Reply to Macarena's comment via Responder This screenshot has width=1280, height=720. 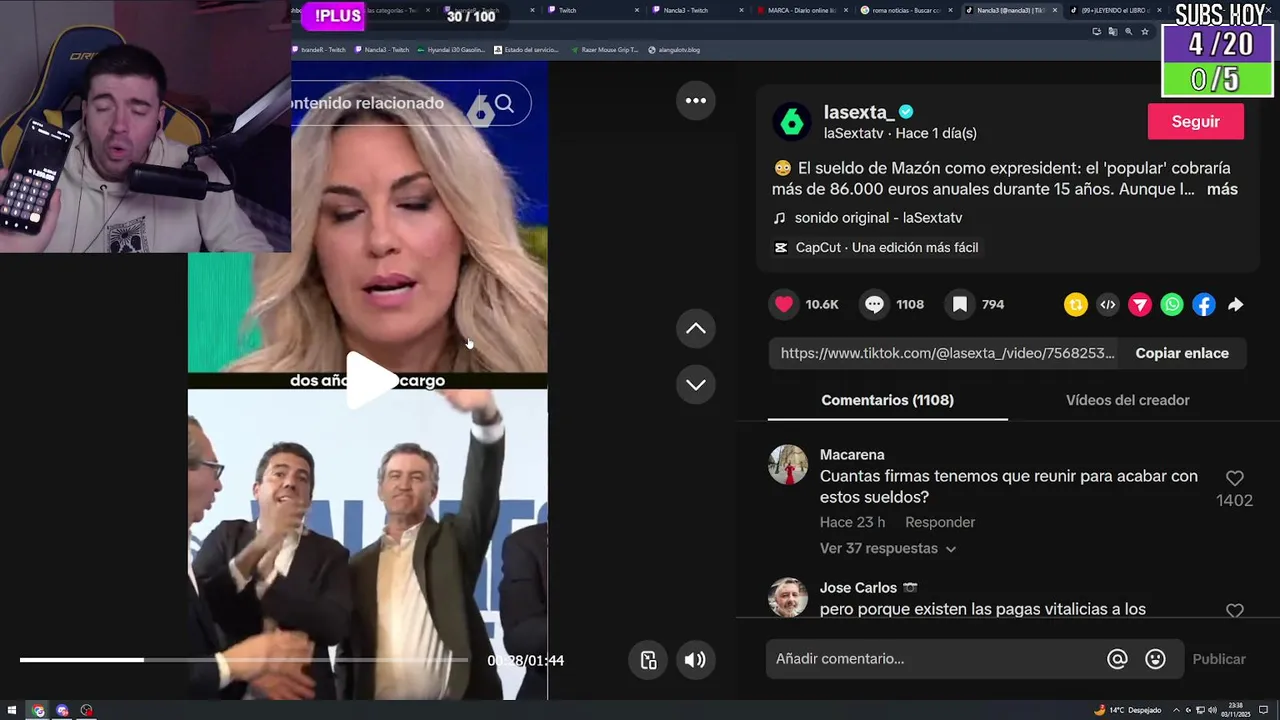point(940,522)
